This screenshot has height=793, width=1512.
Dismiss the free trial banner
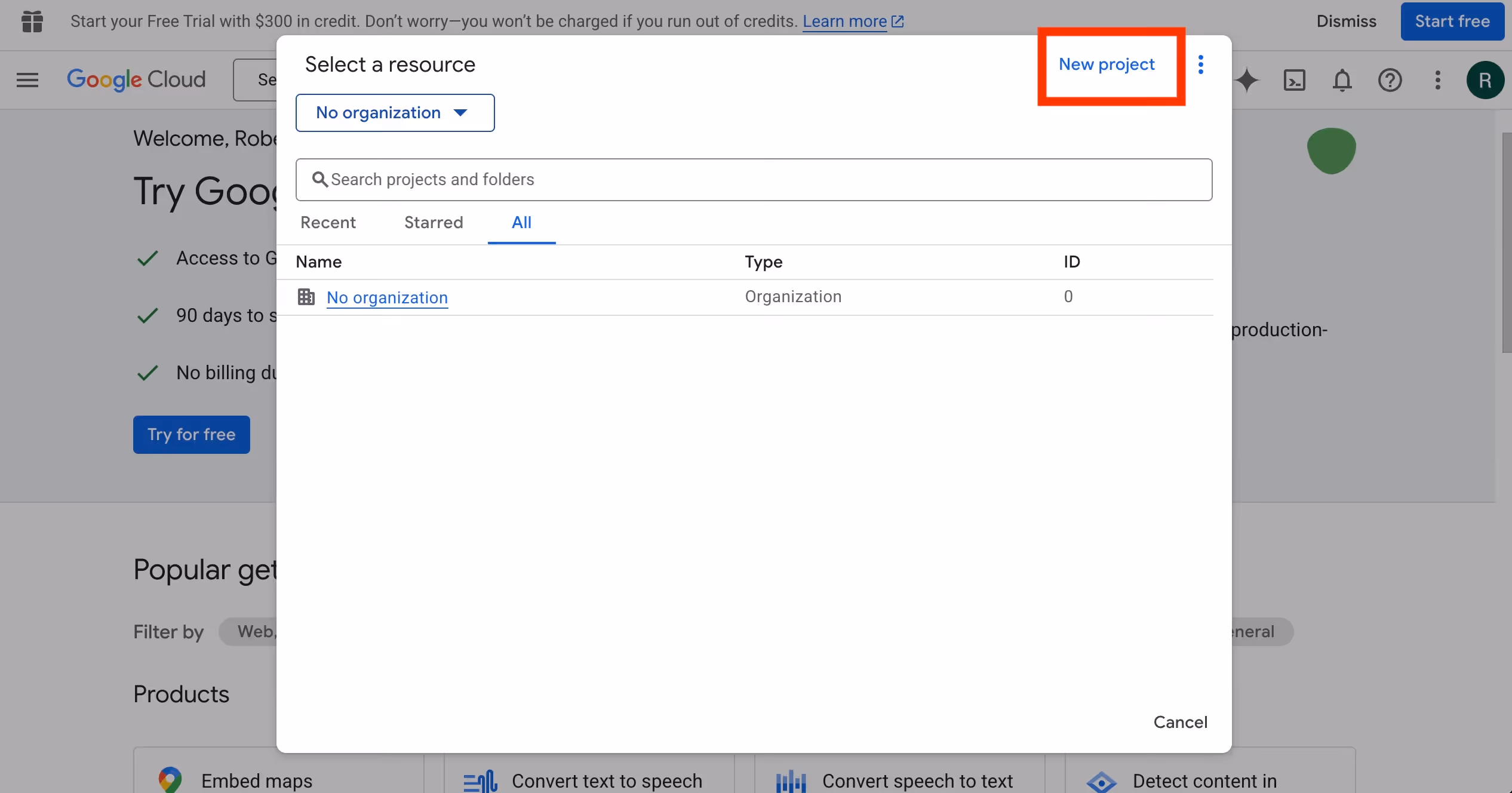click(x=1346, y=21)
